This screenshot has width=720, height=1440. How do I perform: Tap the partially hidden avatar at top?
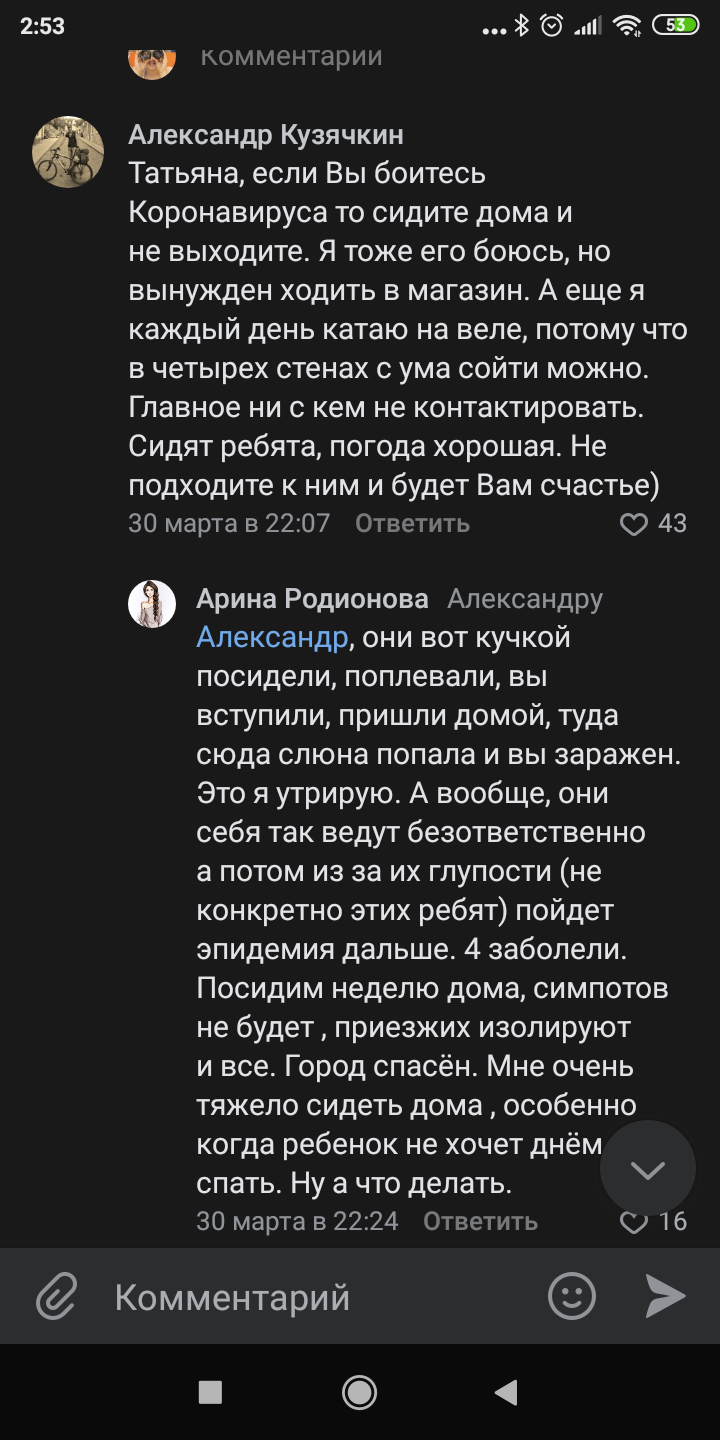[152, 60]
